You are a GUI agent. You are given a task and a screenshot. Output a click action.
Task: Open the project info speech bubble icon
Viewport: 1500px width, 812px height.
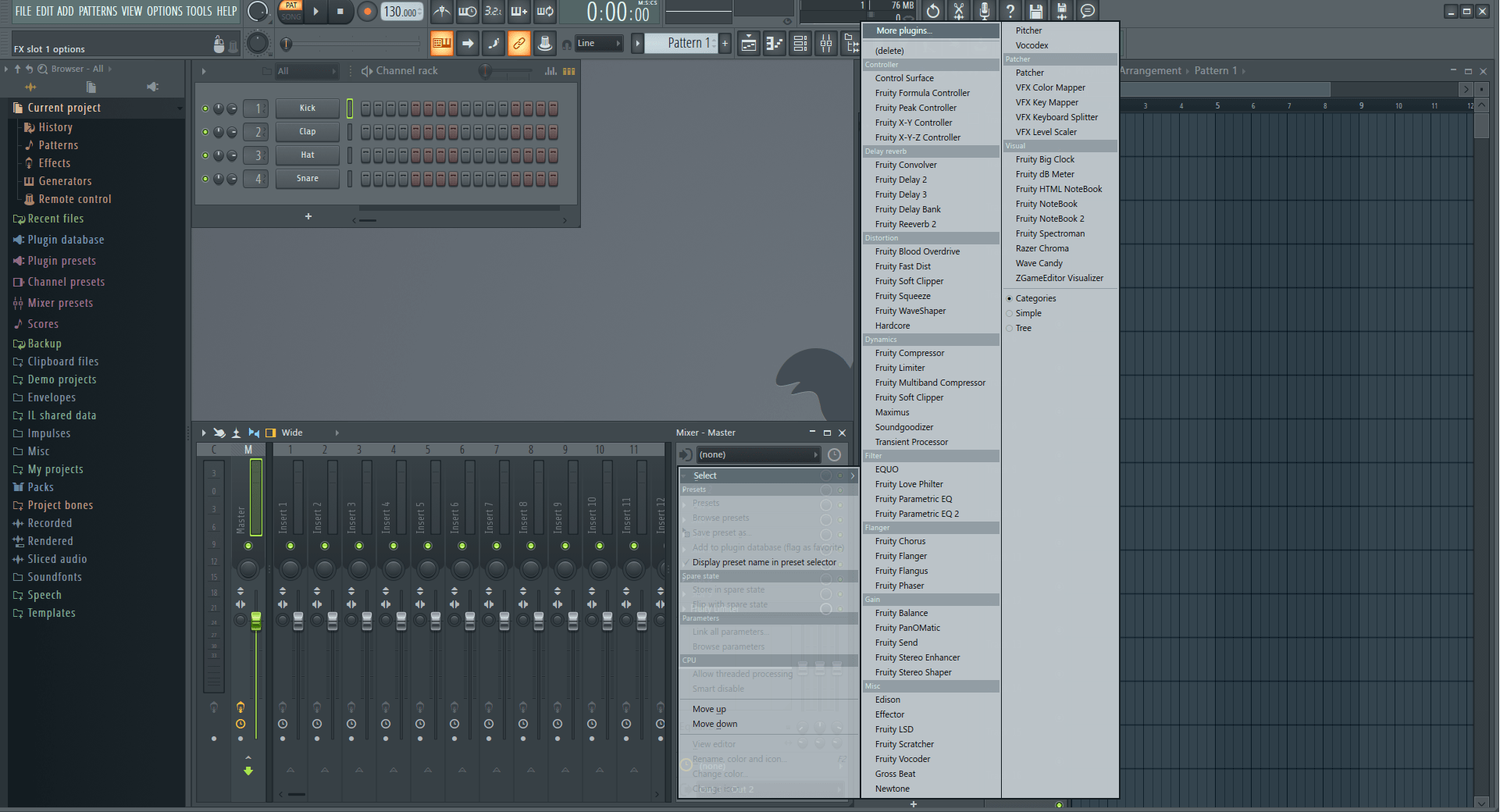pyautogui.click(x=1088, y=11)
